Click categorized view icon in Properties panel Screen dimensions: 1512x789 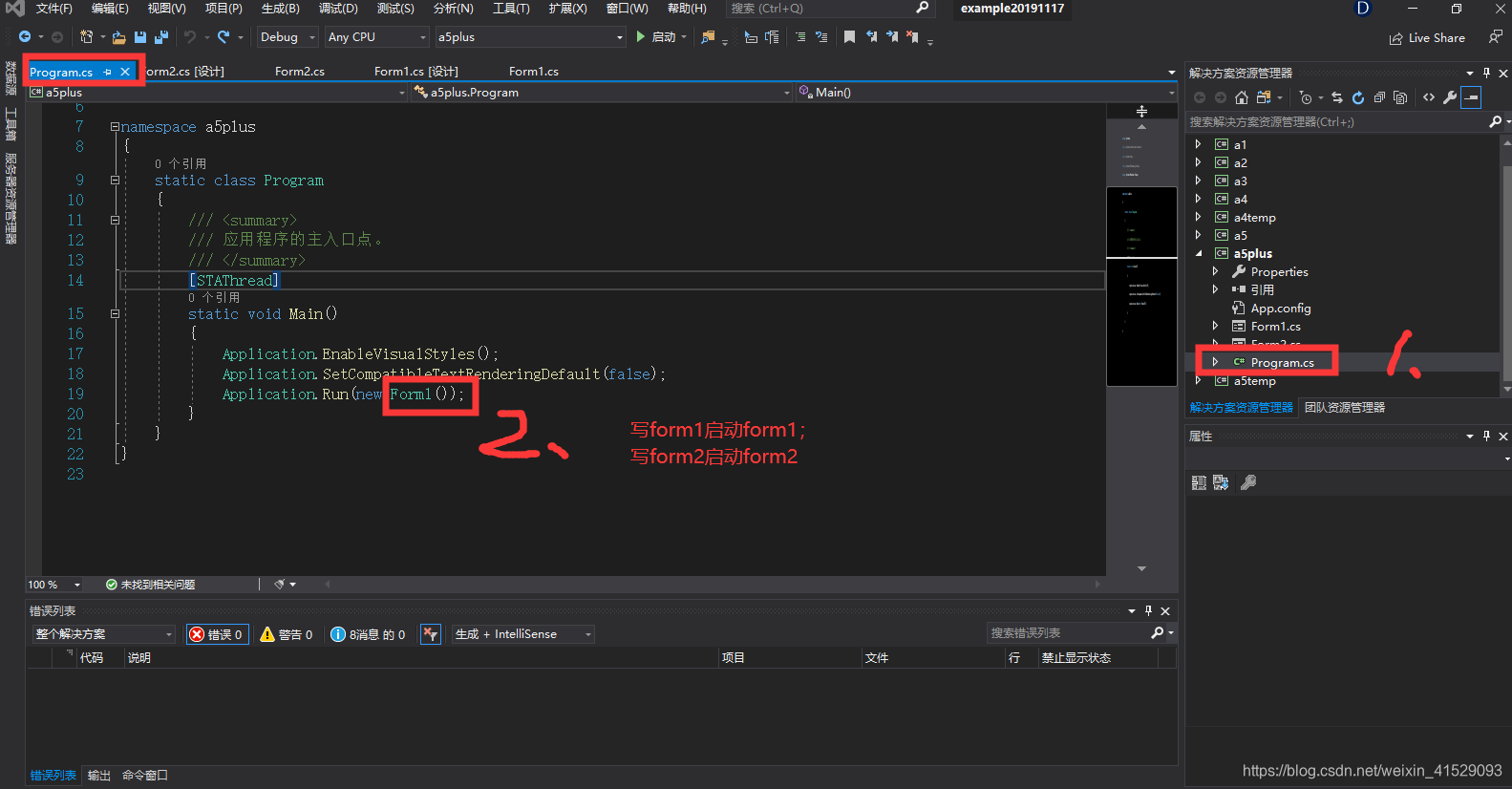click(1199, 483)
